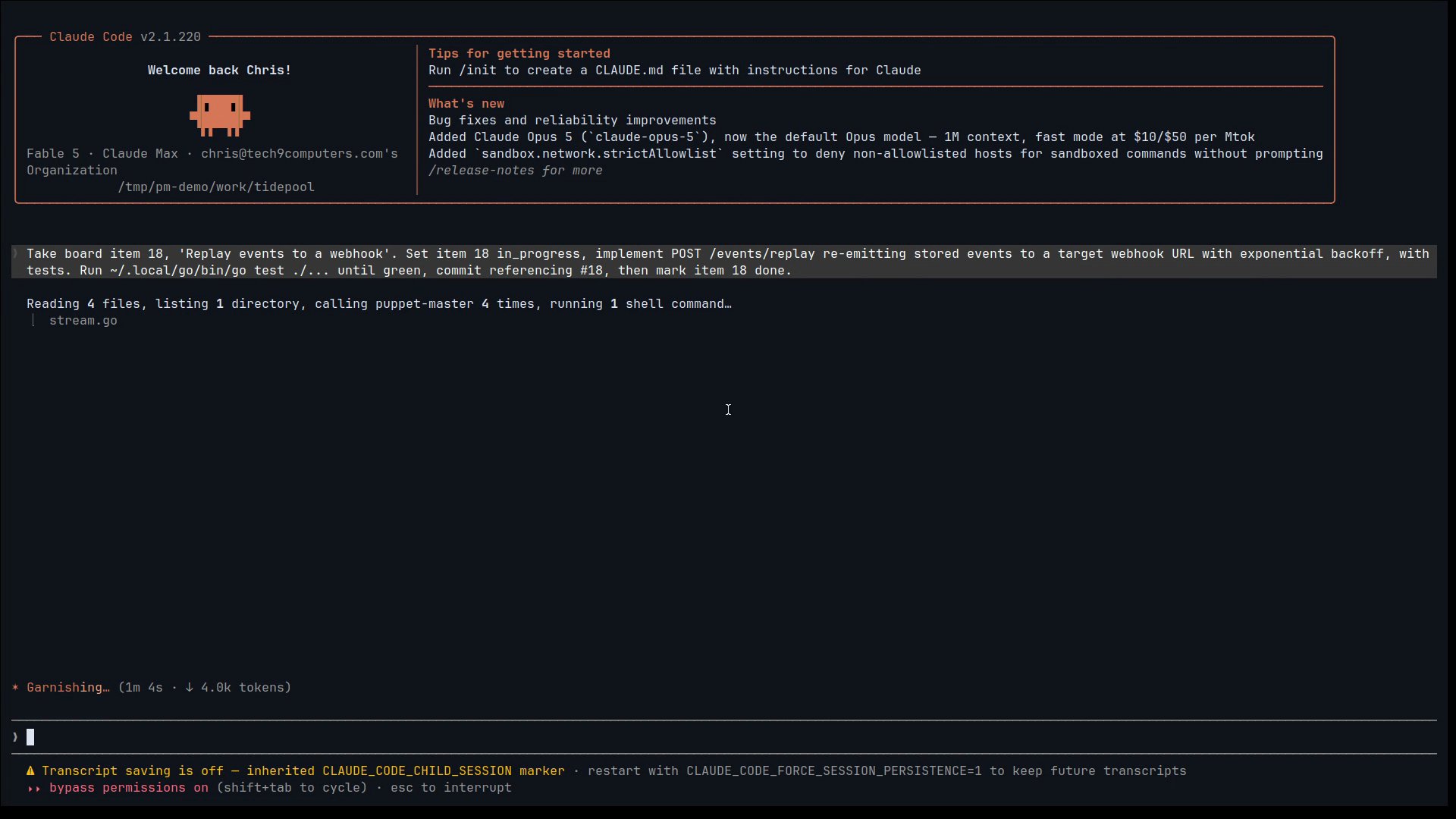Focus the command input field
Viewport: 1456px width, 819px height.
click(724, 737)
